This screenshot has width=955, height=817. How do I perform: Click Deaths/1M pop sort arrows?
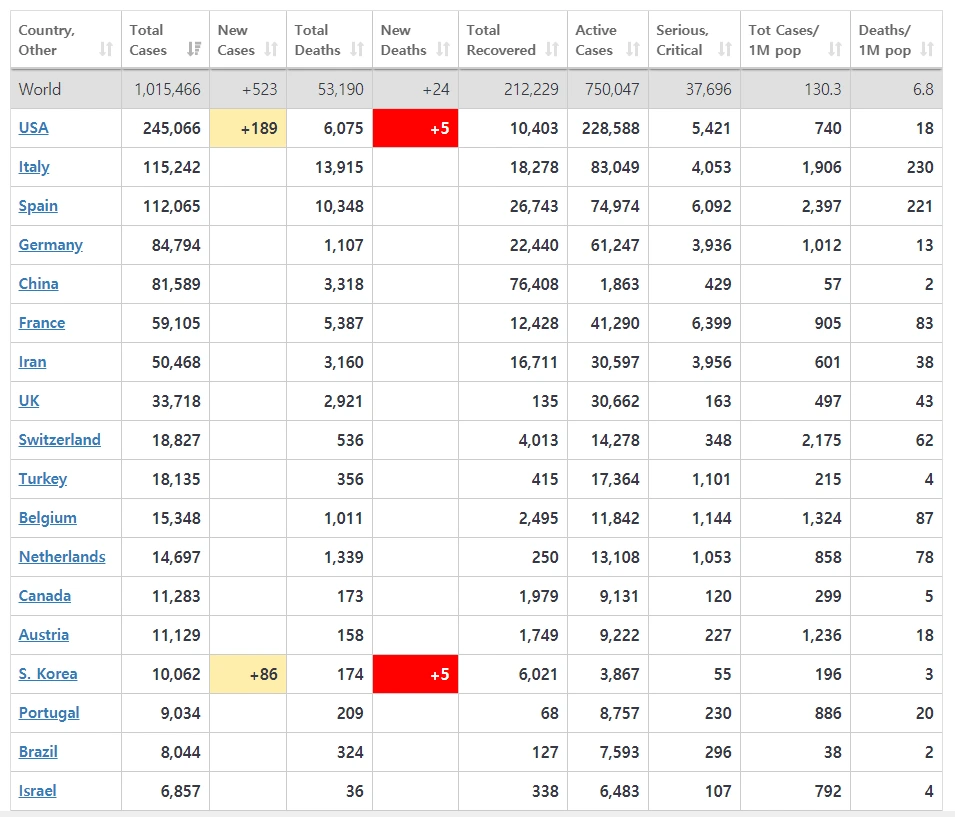click(927, 49)
